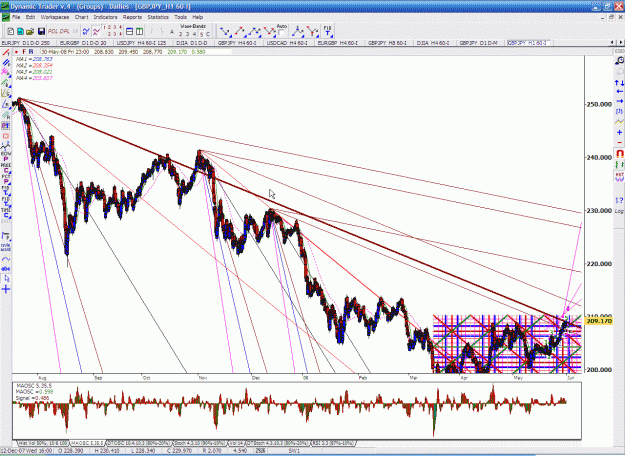The image size is (625, 456).
Task: Open the Reports menu
Action: point(132,17)
